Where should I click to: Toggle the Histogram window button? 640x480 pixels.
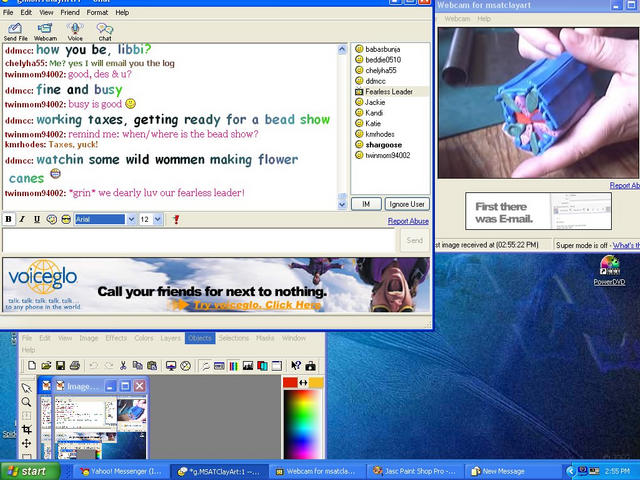pos(248,366)
